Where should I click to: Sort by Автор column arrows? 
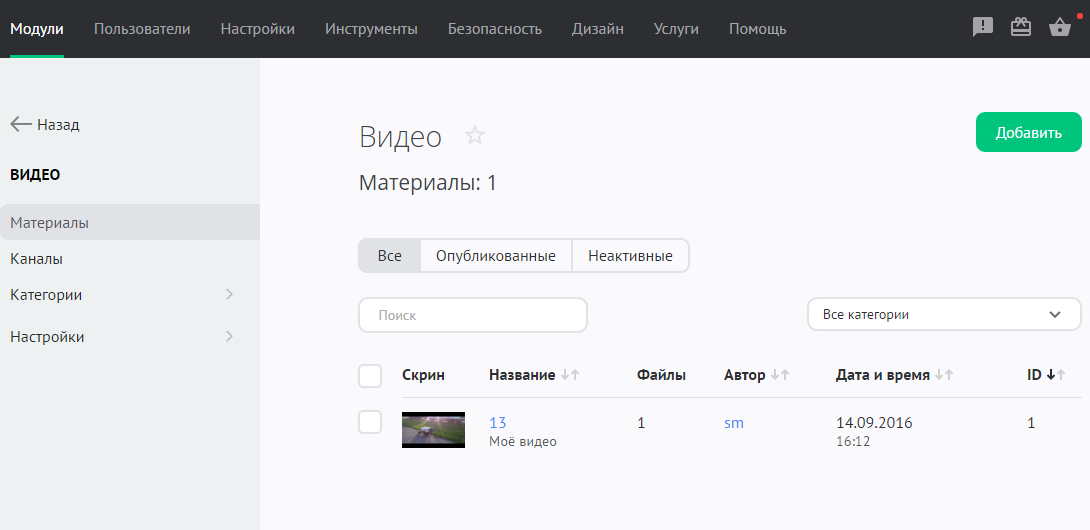point(780,375)
